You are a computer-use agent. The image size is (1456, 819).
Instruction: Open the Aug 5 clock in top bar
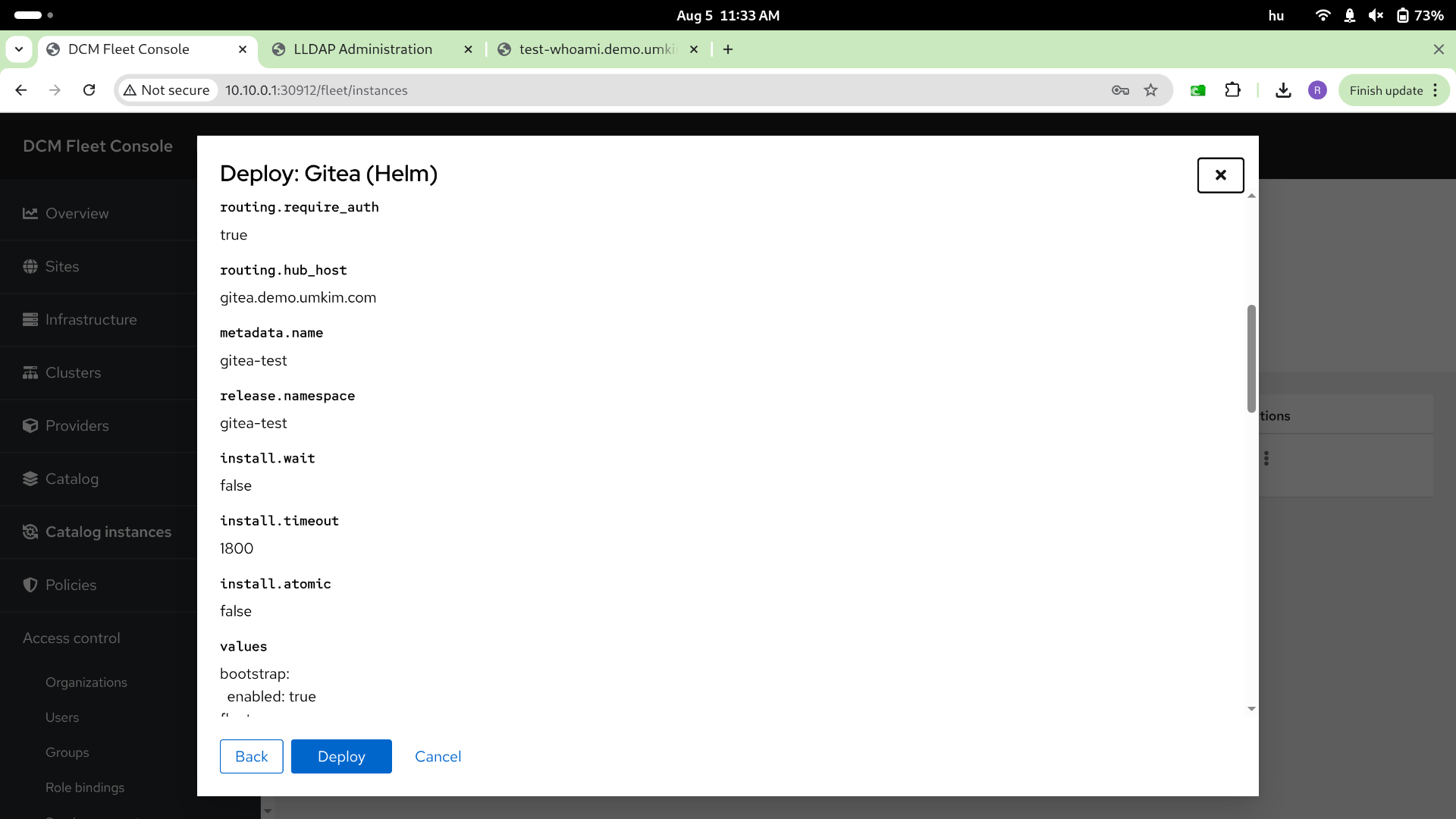click(728, 15)
